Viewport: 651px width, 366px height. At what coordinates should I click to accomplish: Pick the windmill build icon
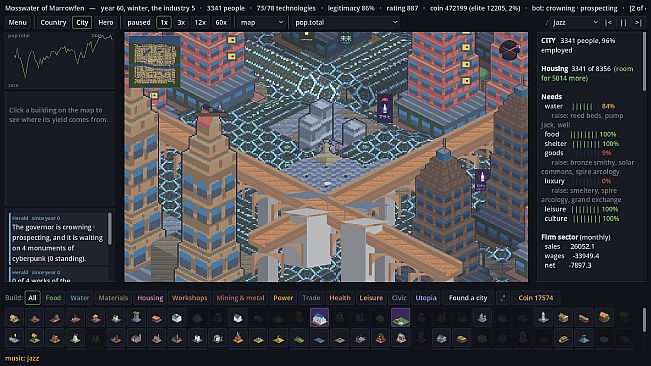(x=75, y=338)
